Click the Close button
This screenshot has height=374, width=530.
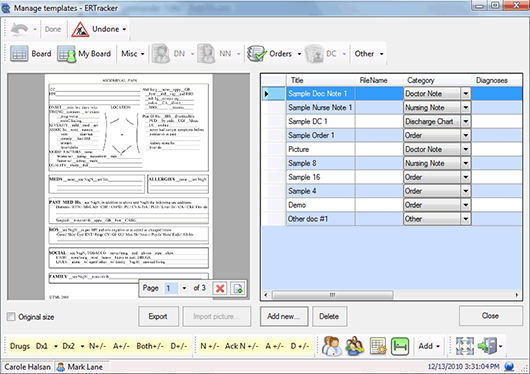490,316
